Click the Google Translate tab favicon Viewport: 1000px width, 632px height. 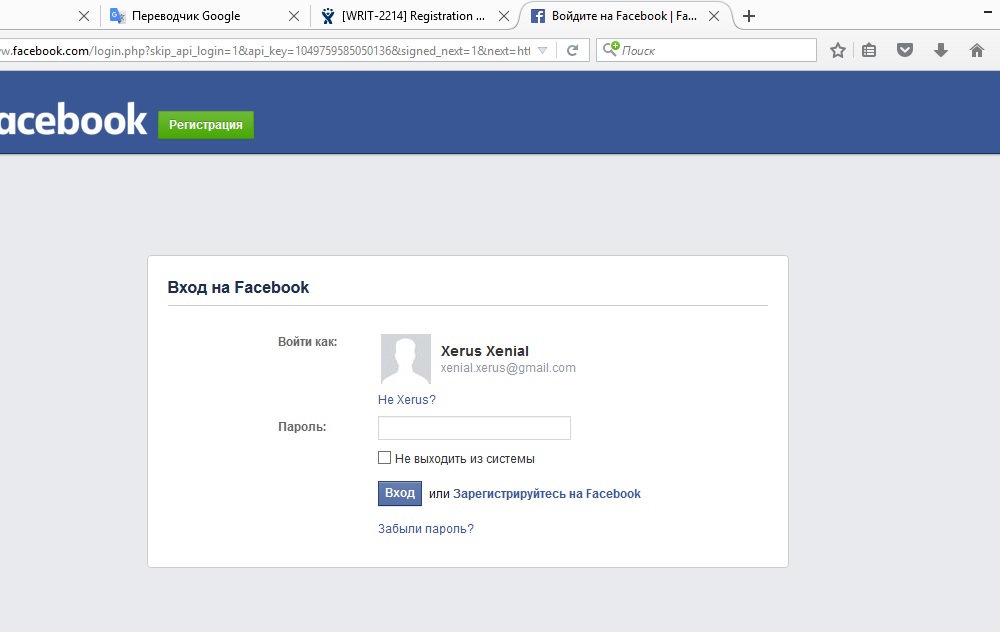tap(117, 16)
